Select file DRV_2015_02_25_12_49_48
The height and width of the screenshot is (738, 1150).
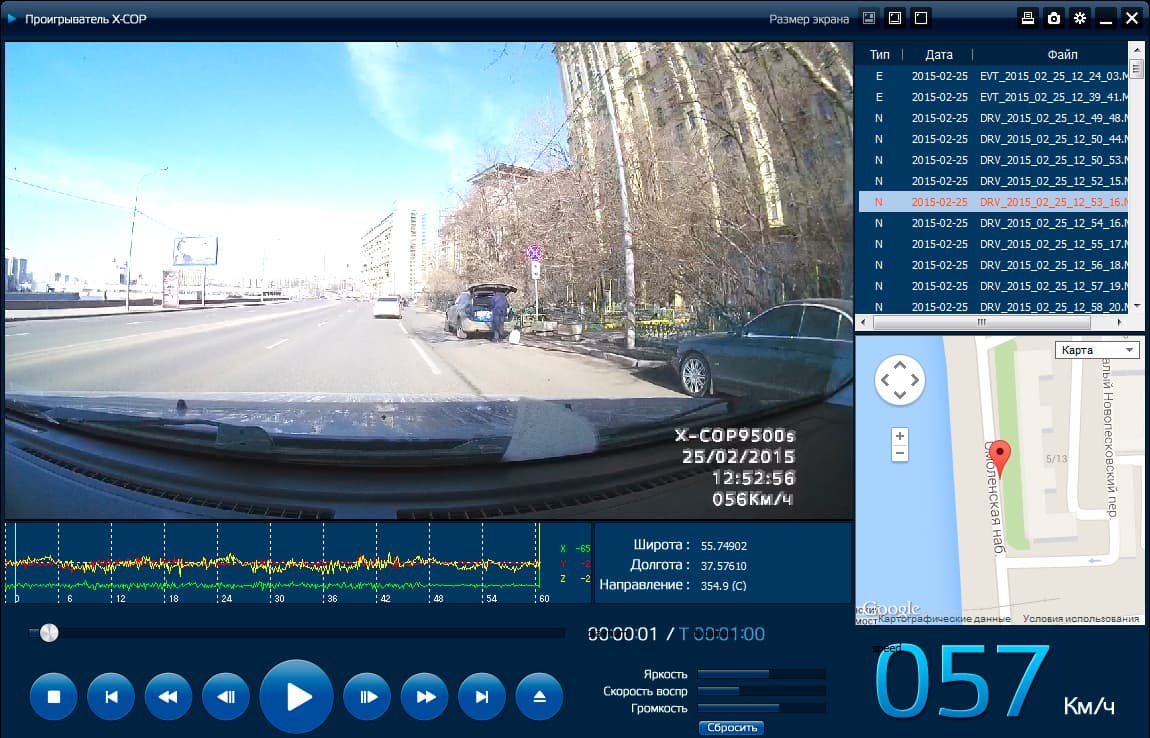(993, 118)
